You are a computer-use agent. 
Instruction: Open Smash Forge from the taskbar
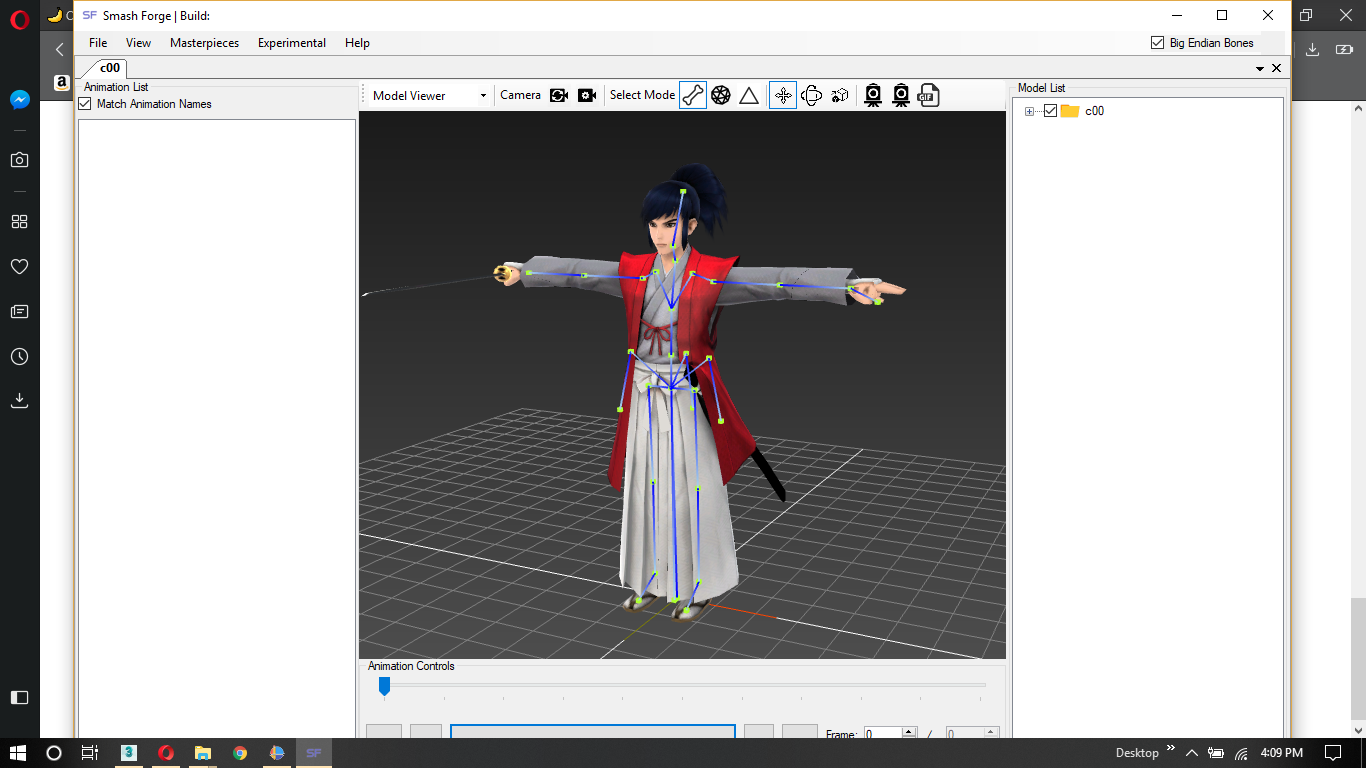click(x=313, y=753)
